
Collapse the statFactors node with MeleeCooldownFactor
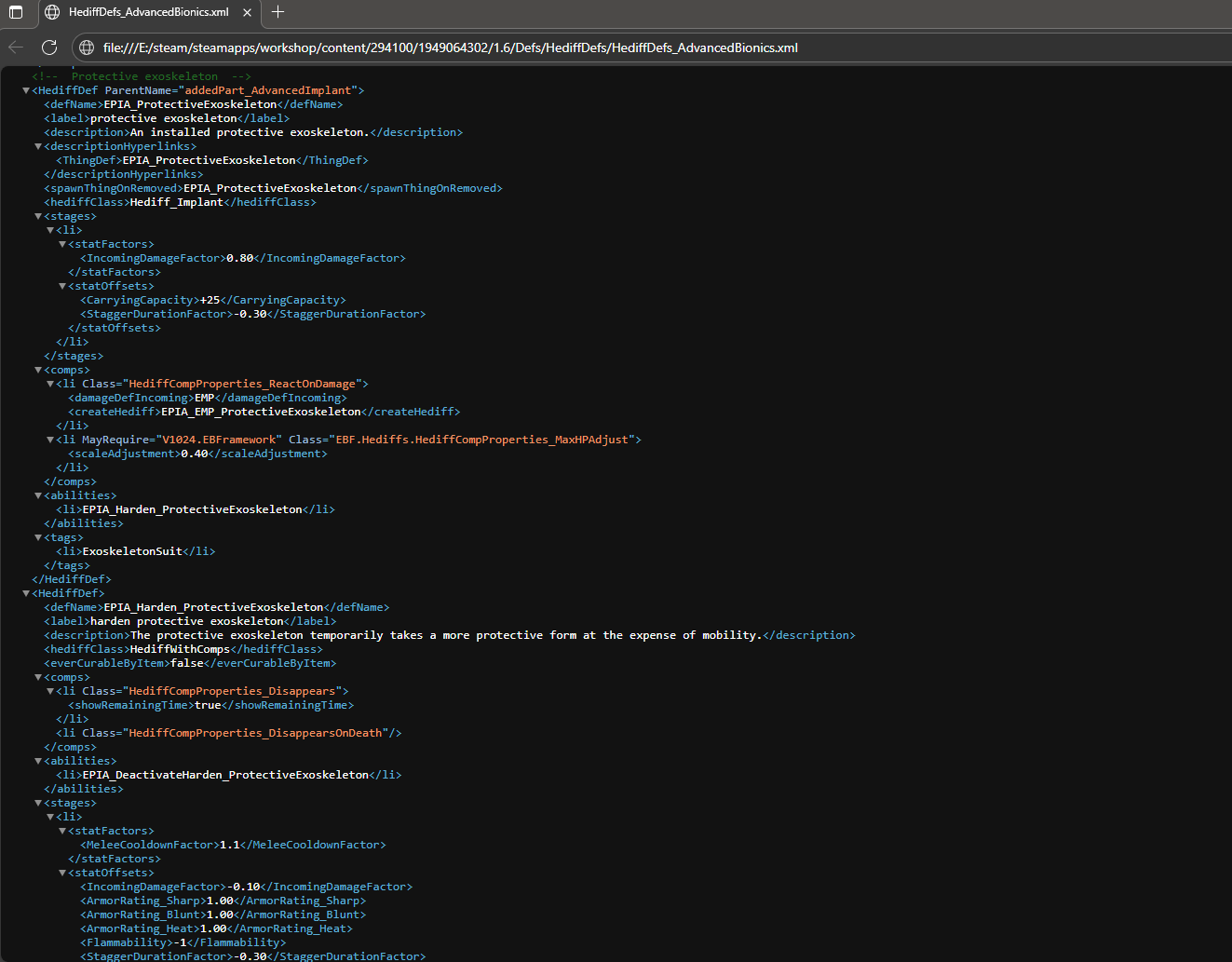click(62, 831)
